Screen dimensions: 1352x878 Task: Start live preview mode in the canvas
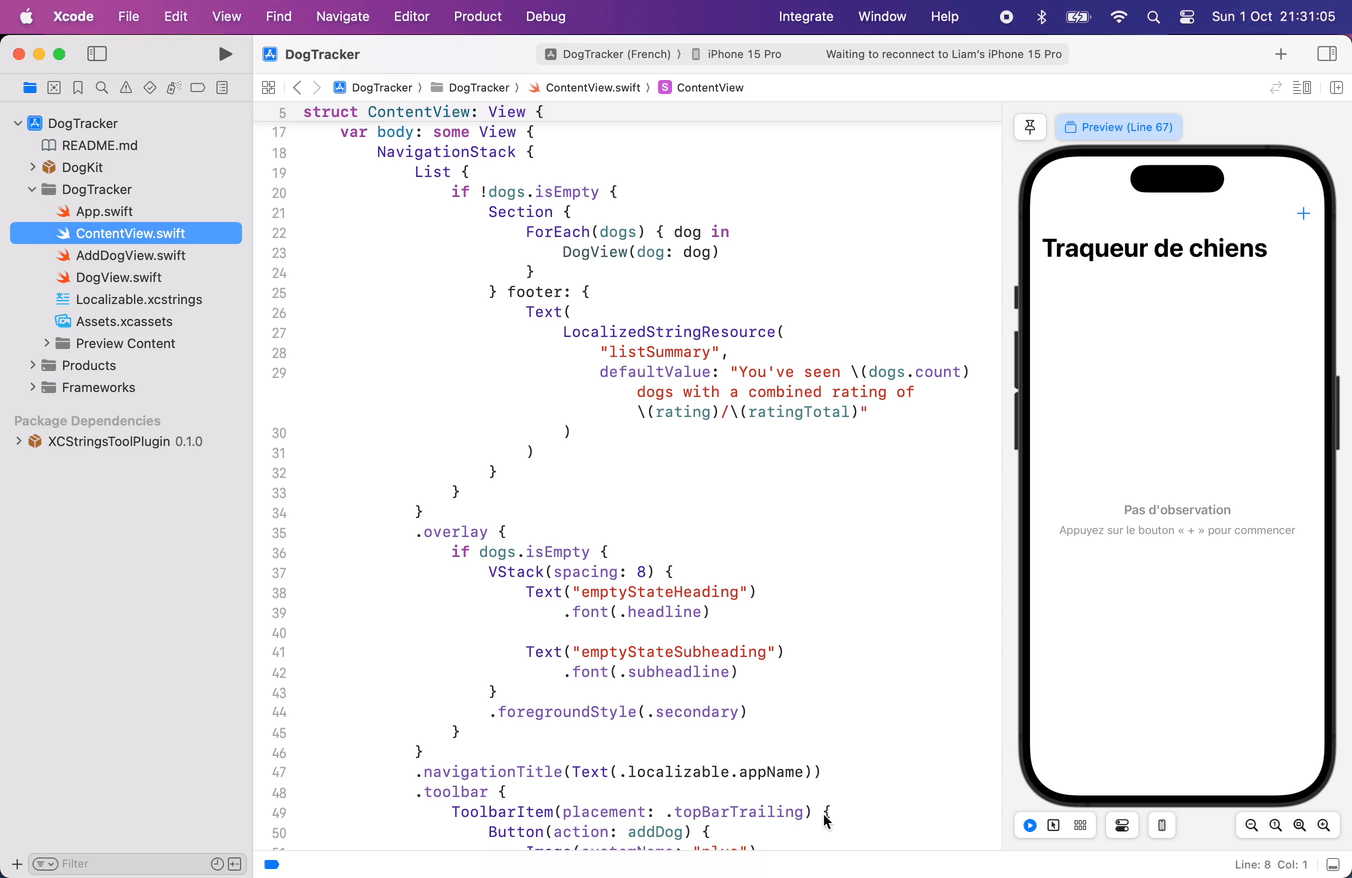pyautogui.click(x=1030, y=825)
